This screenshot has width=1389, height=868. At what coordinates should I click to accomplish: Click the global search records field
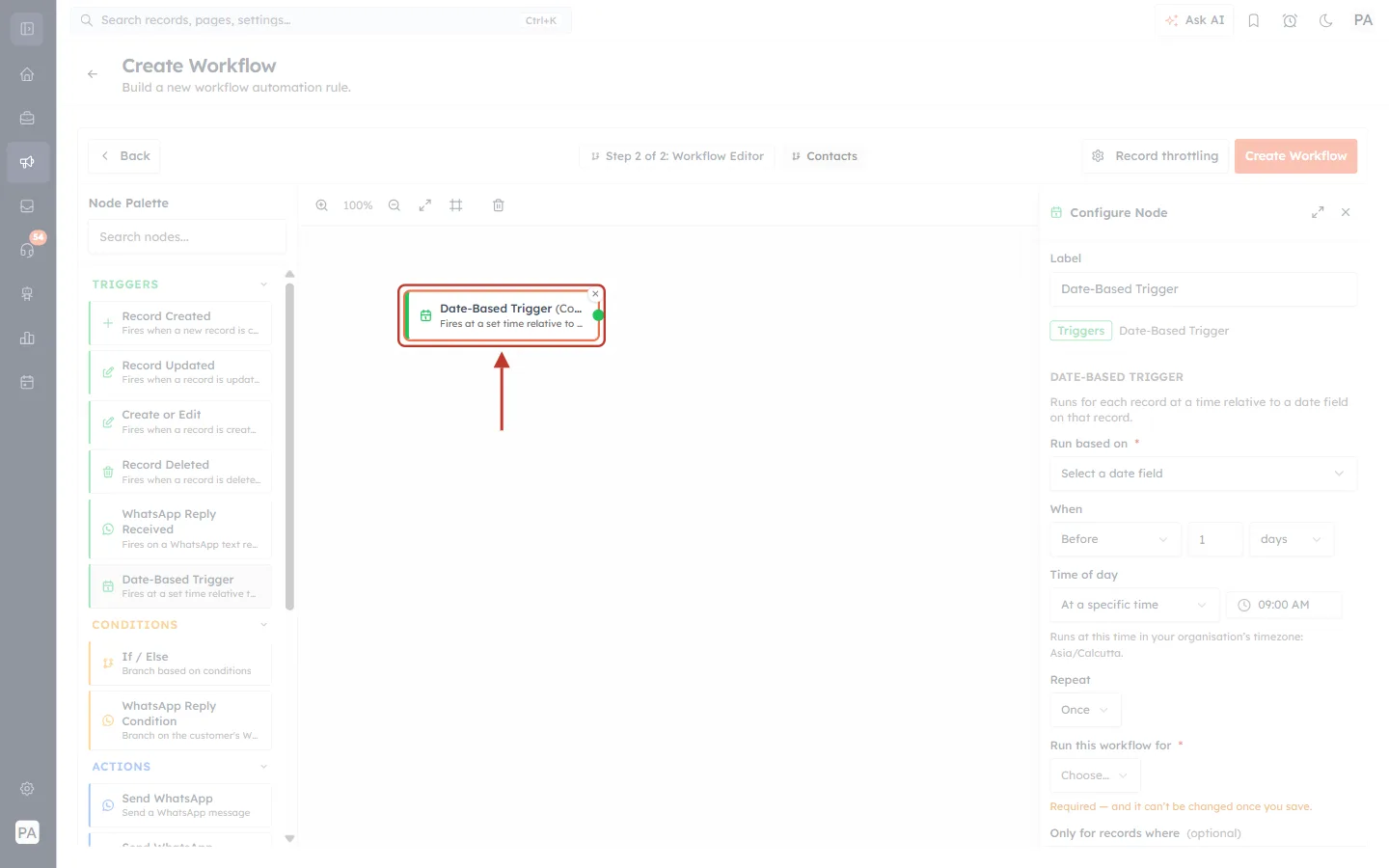(x=321, y=20)
